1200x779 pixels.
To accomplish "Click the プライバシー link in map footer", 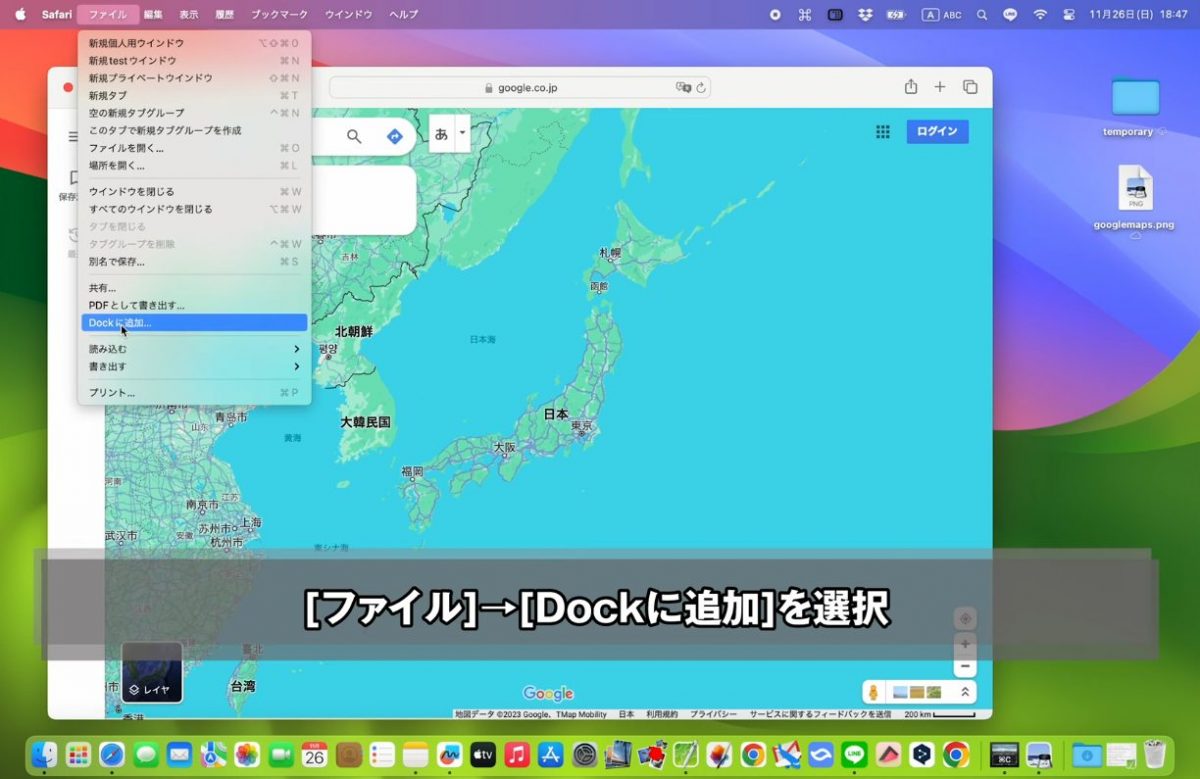I will [714, 715].
